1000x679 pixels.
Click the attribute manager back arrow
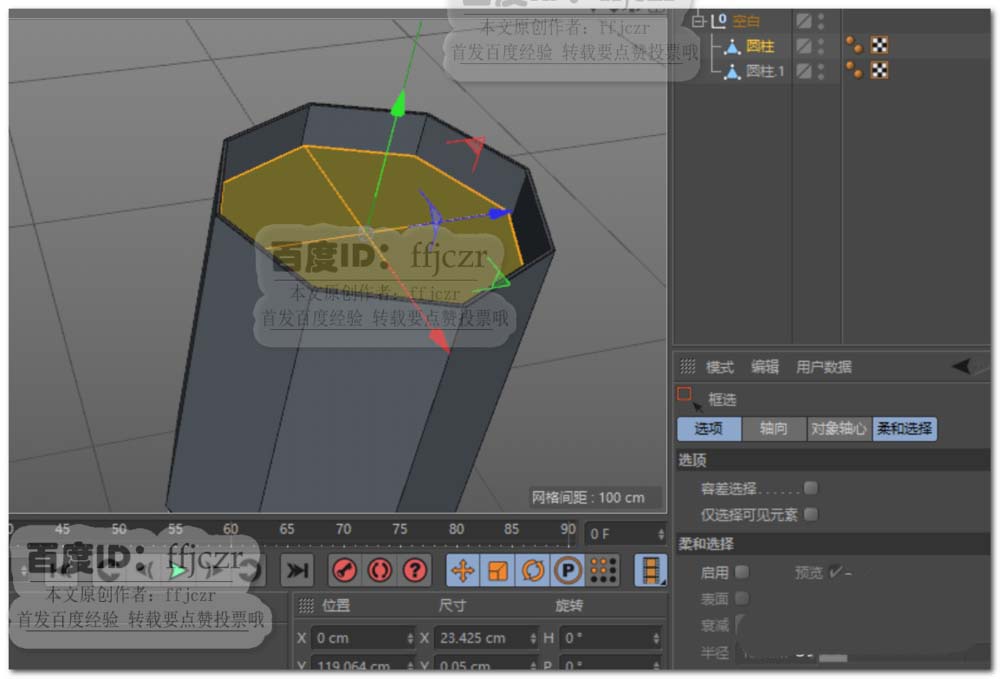pos(961,366)
